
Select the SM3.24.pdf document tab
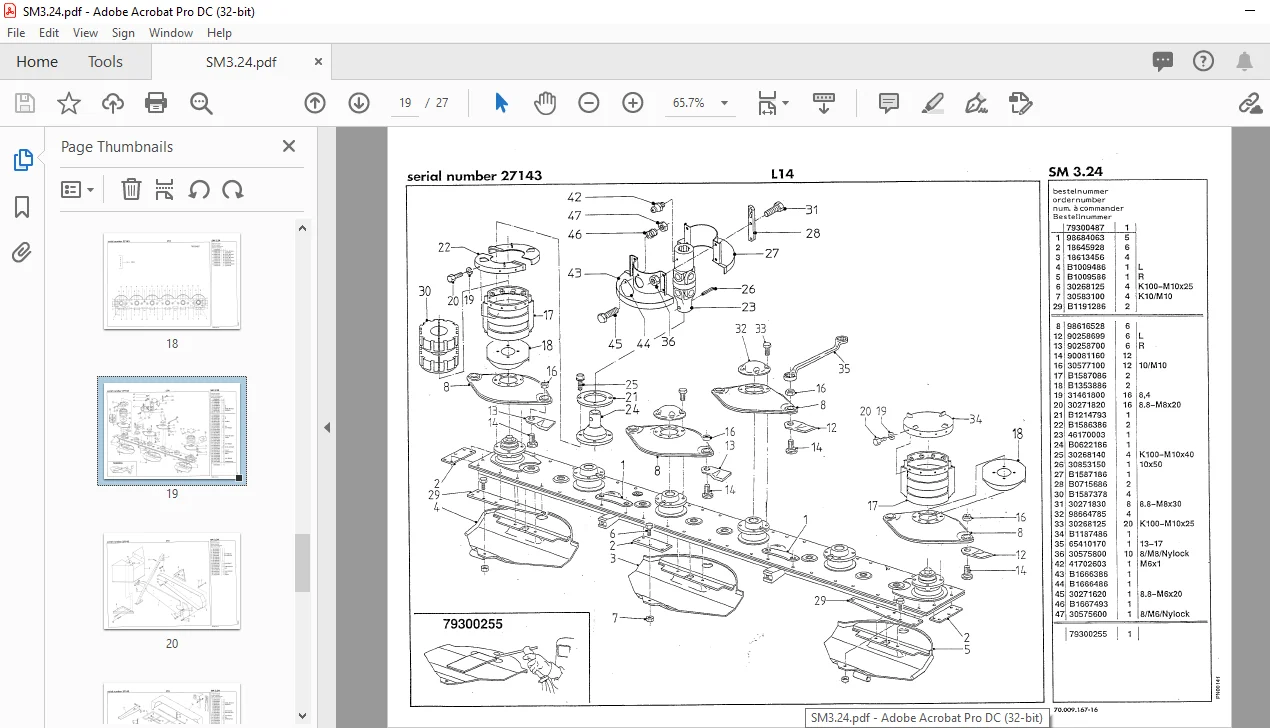pyautogui.click(x=241, y=62)
